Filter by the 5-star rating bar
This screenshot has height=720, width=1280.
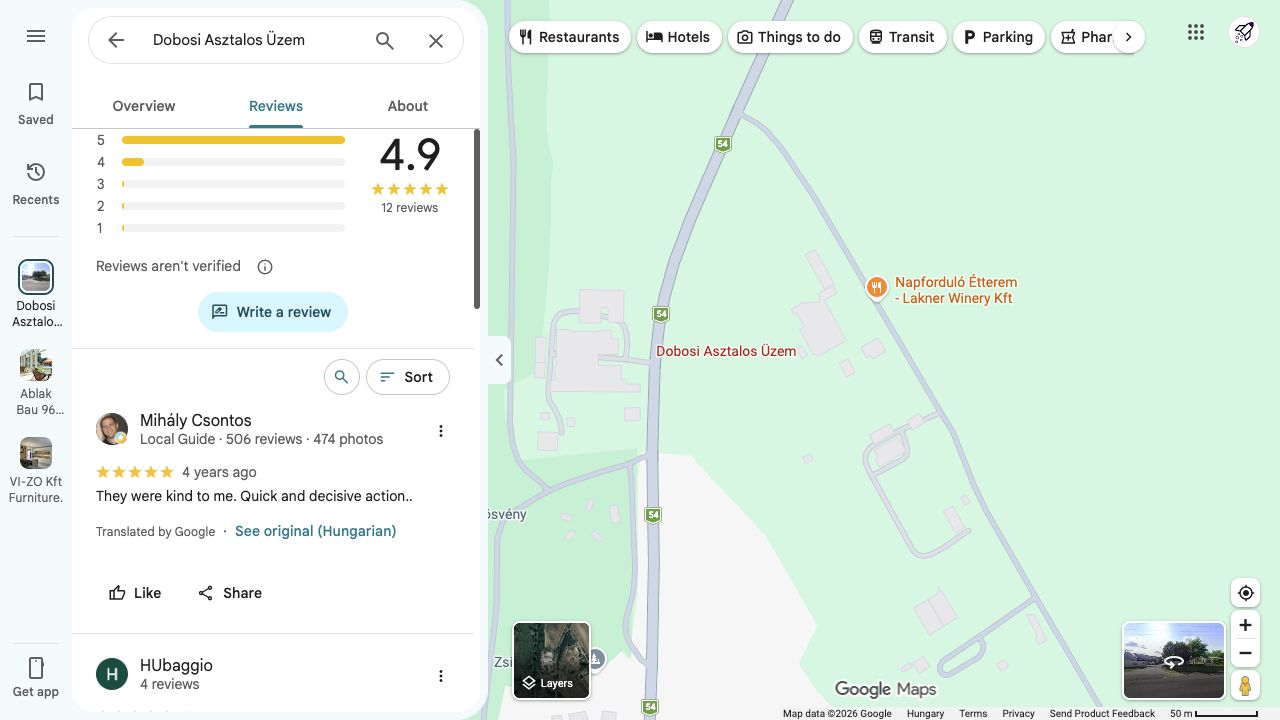(220, 140)
